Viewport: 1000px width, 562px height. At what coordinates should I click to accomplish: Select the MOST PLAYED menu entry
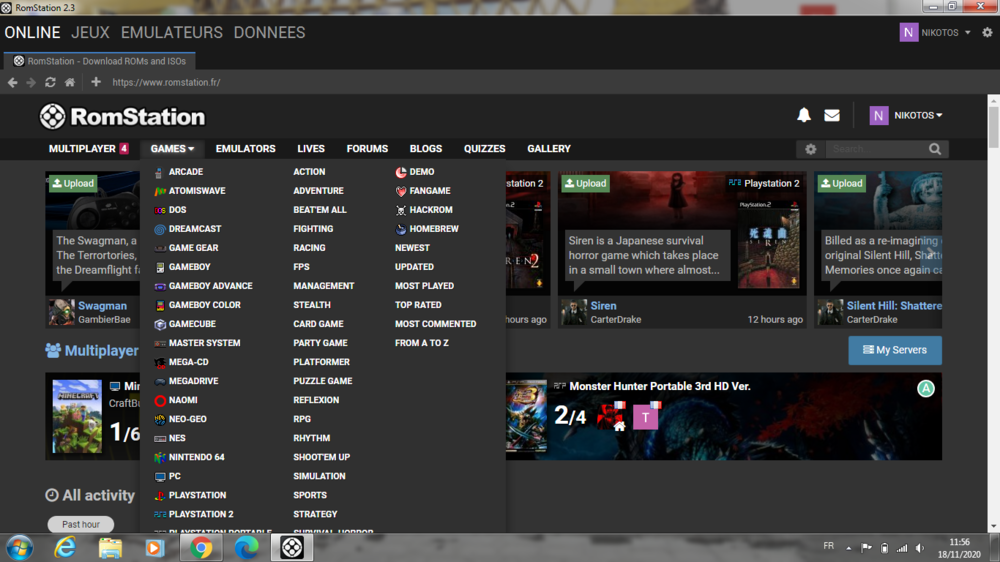(424, 286)
